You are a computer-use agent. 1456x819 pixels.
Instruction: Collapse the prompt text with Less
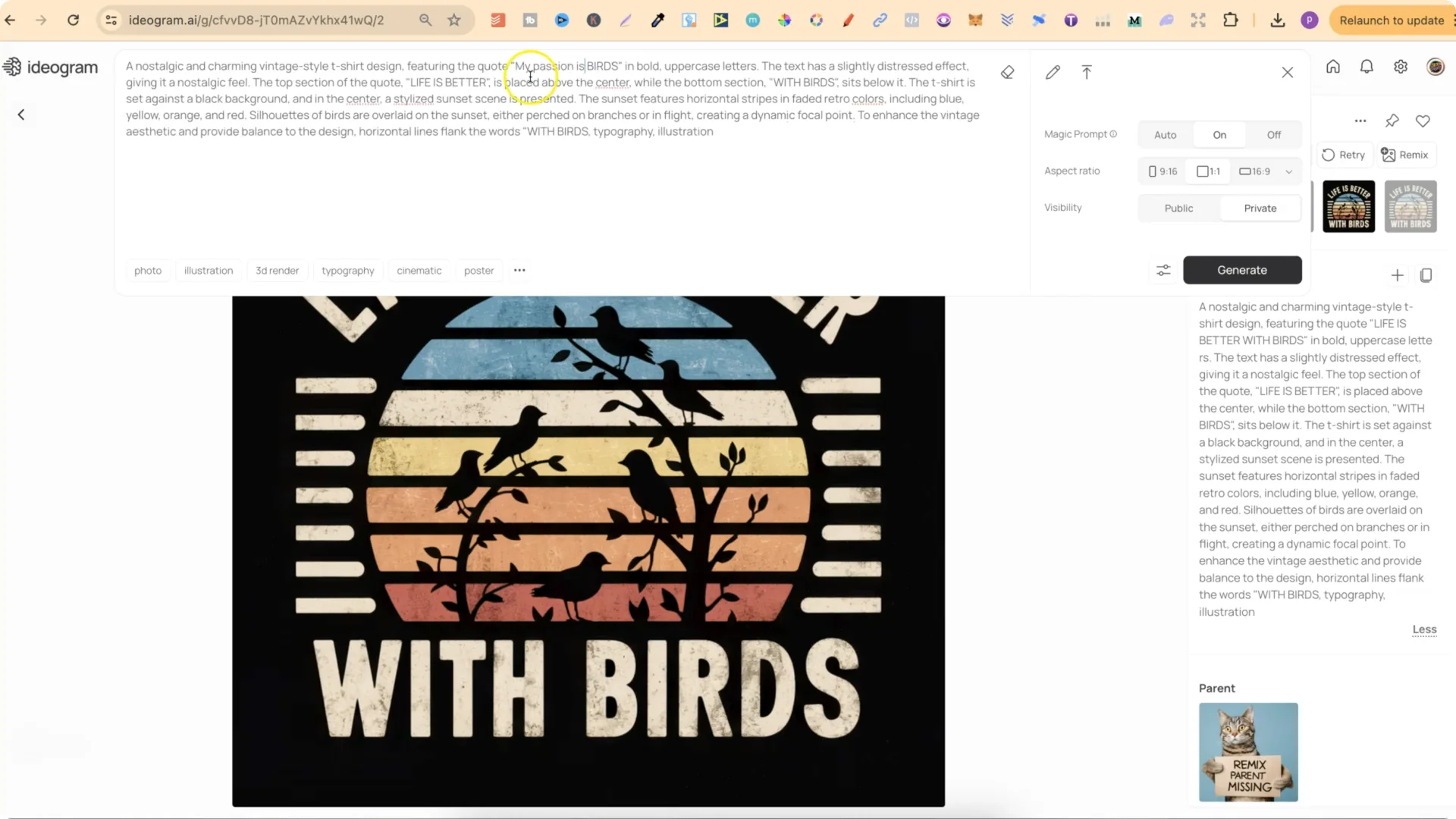[x=1424, y=629]
